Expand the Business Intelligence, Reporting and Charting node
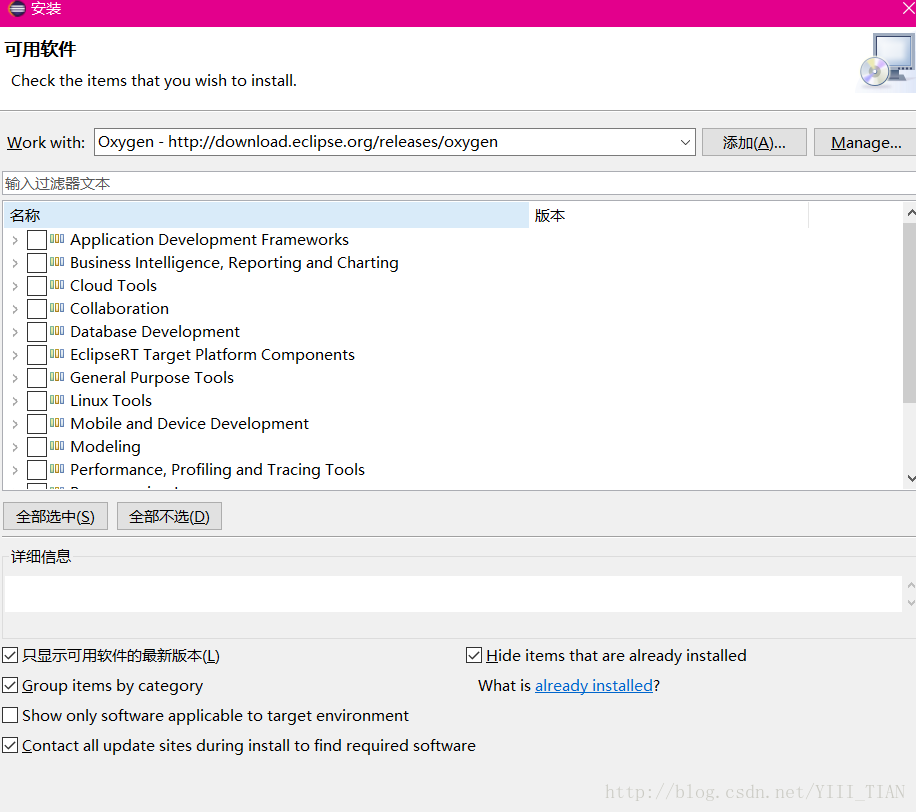Image resolution: width=916 pixels, height=812 pixels. (15, 263)
